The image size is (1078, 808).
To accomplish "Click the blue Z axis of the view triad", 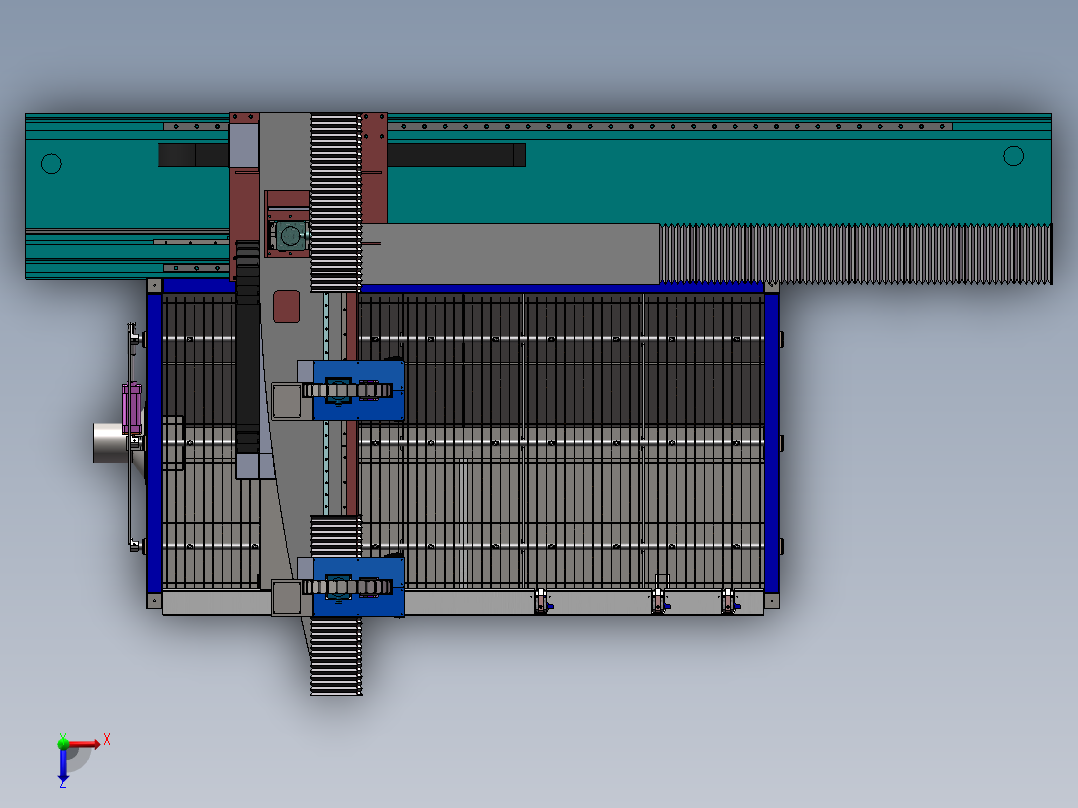I will [63, 765].
